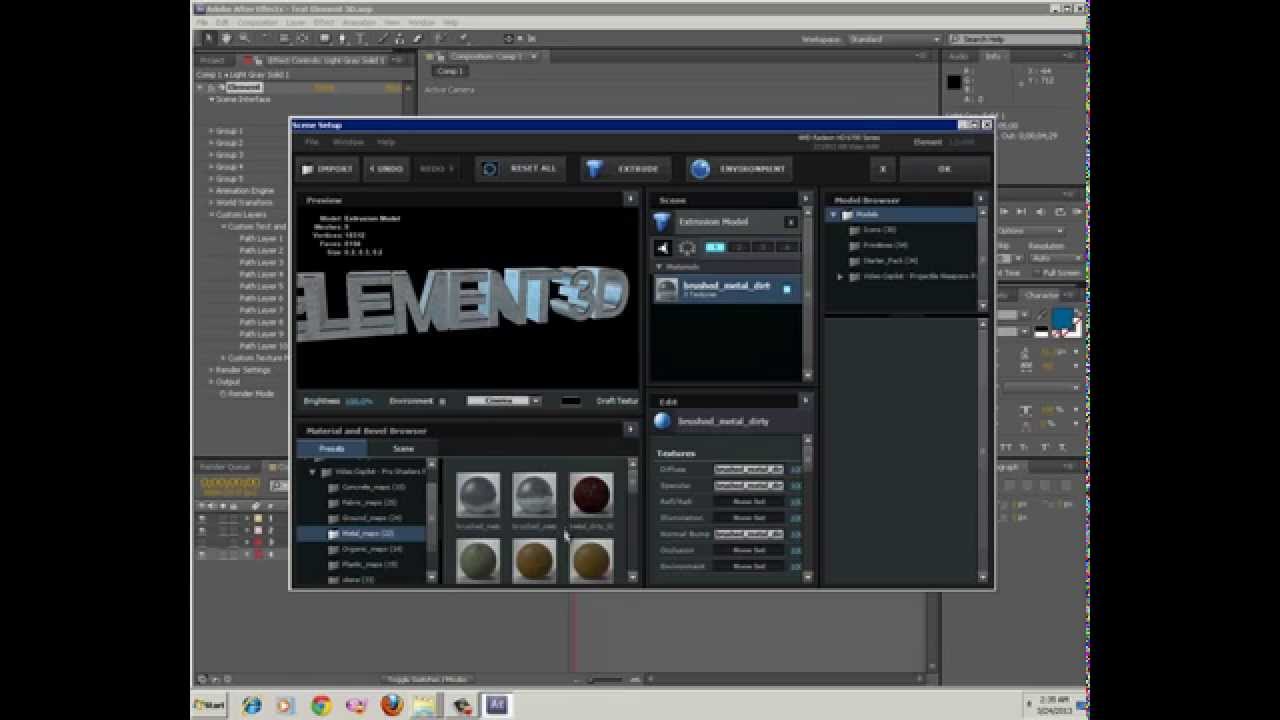Click the Reset All button
The image size is (1280, 720).
coord(520,169)
